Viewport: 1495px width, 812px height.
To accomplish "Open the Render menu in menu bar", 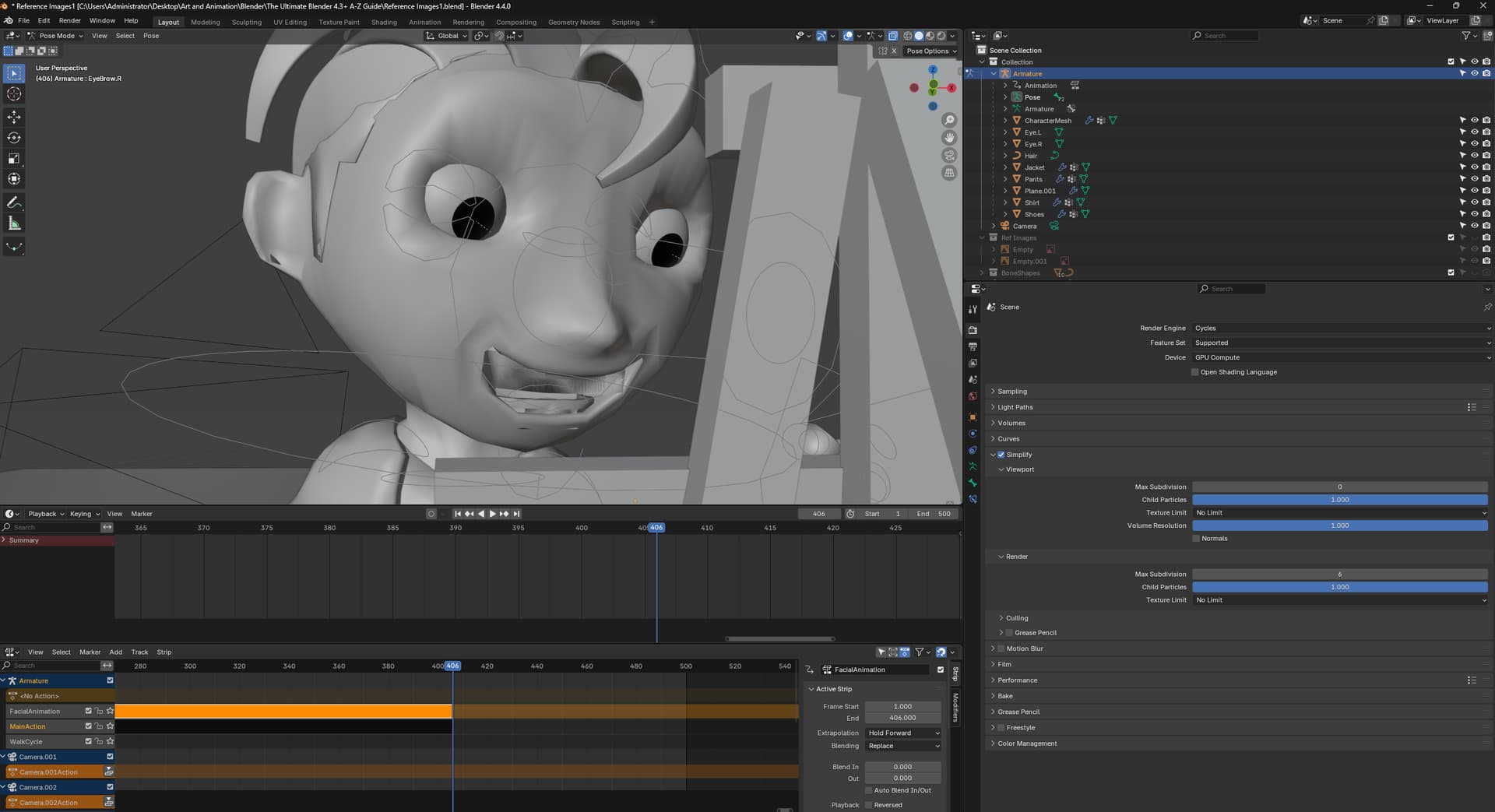I will [69, 21].
